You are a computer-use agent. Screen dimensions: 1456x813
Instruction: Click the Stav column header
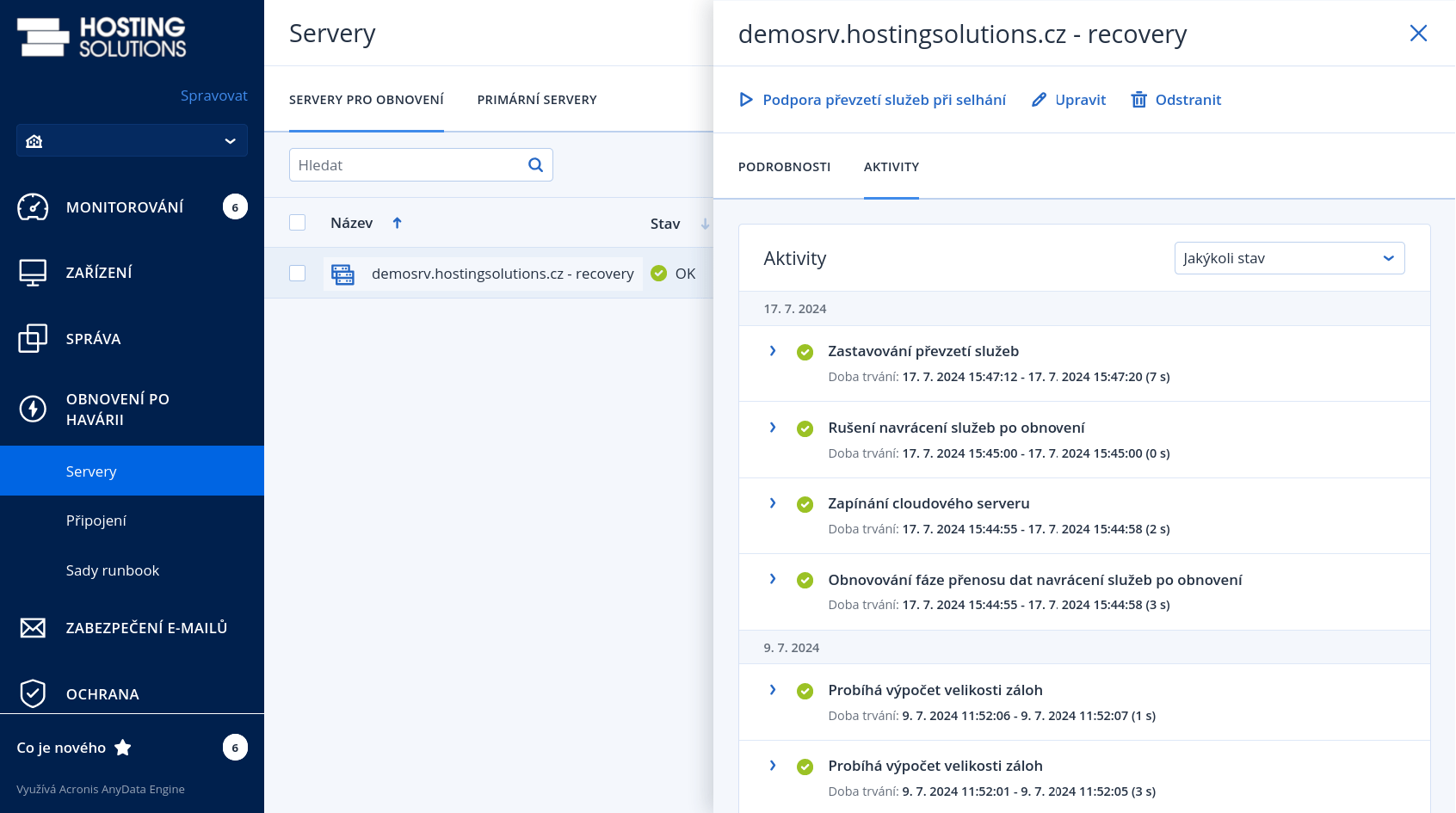[x=665, y=224]
